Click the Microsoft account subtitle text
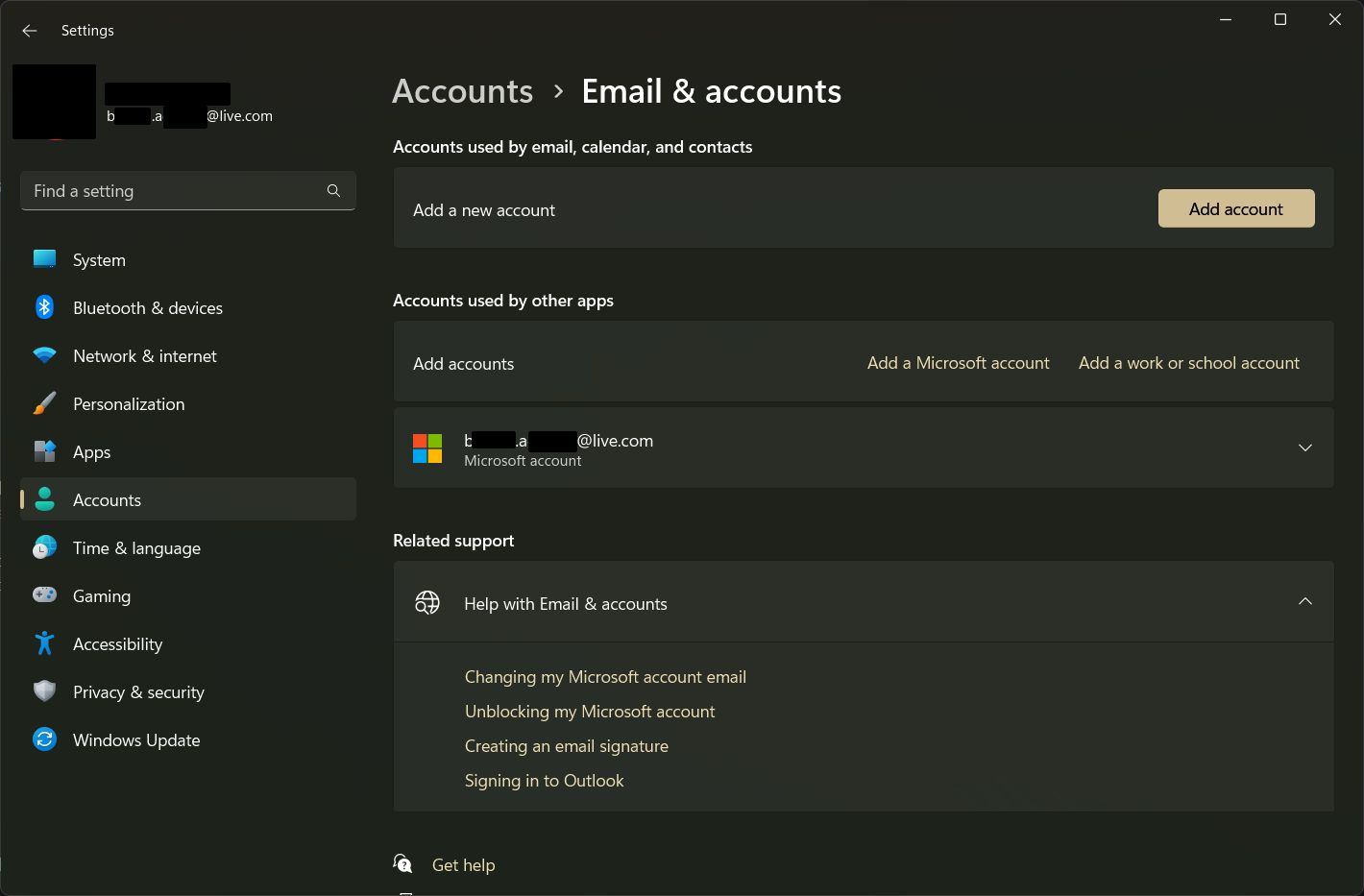This screenshot has width=1364, height=896. pos(523,461)
